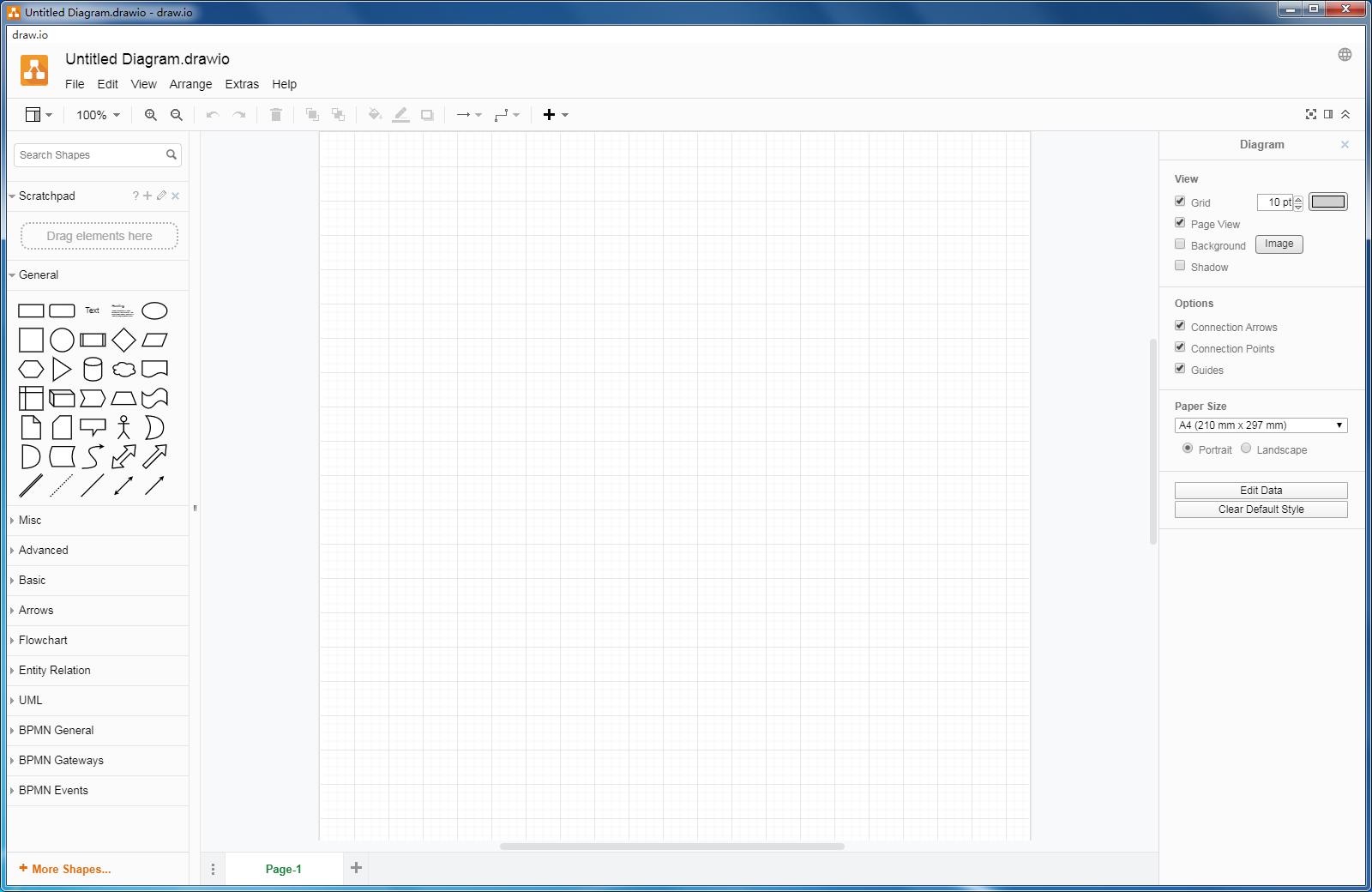Image resolution: width=1372 pixels, height=892 pixels.
Task: Select the Parallelogram shape in General
Action: [154, 340]
